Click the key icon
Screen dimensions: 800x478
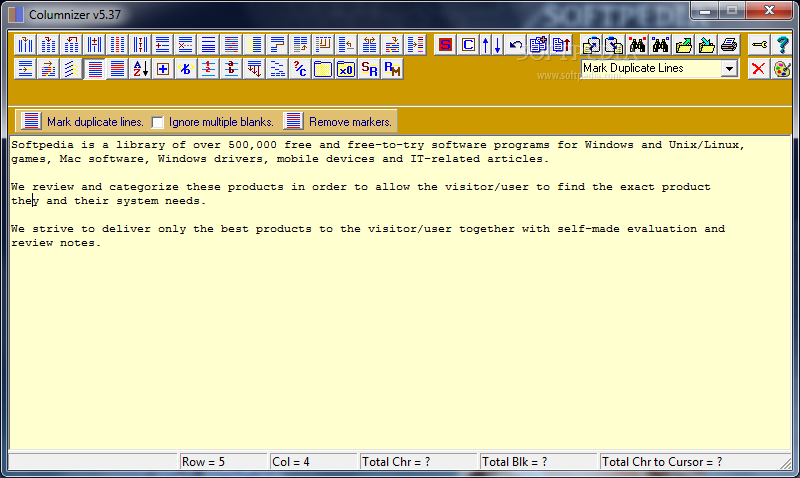click(x=759, y=45)
